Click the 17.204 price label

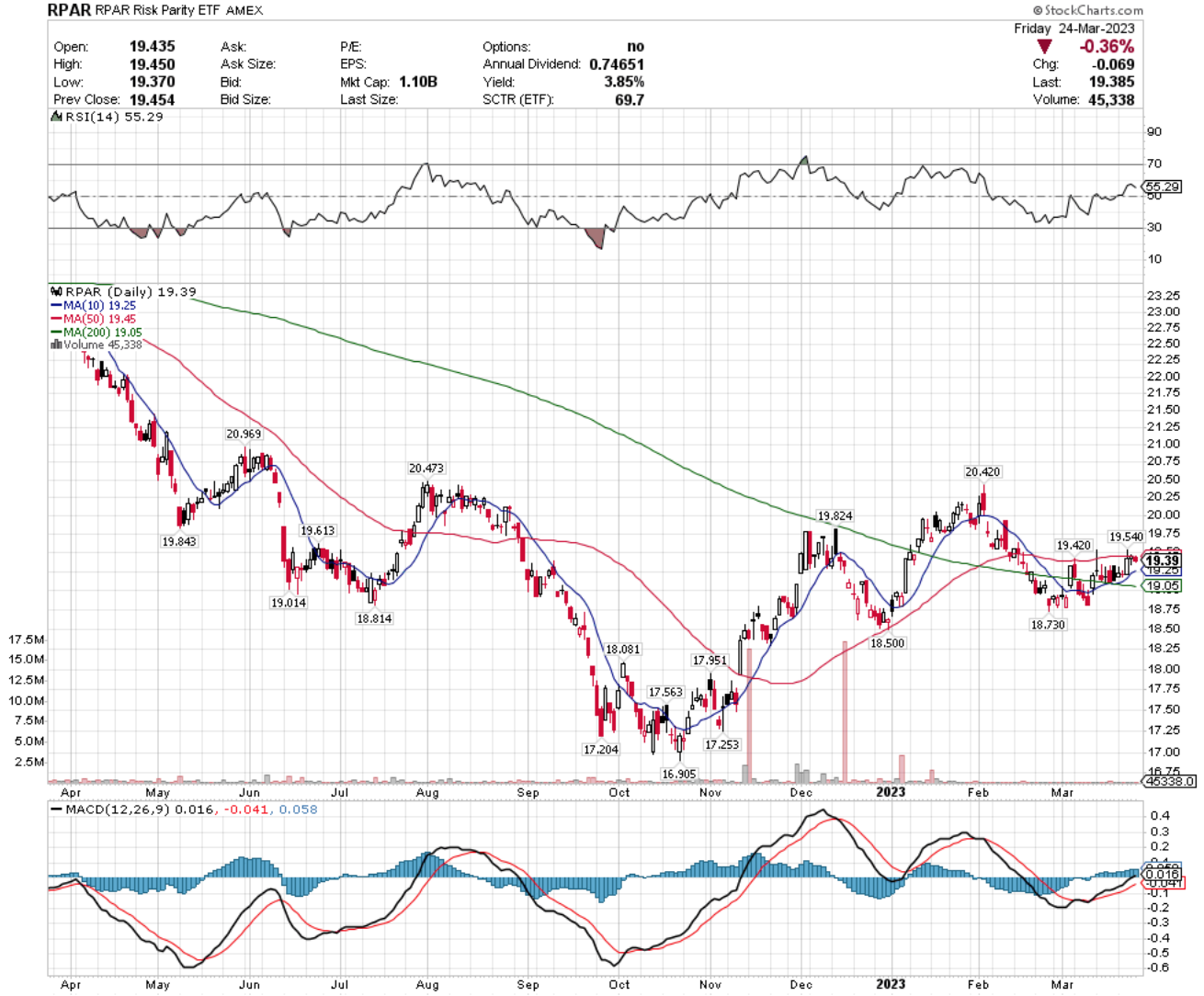(x=601, y=750)
